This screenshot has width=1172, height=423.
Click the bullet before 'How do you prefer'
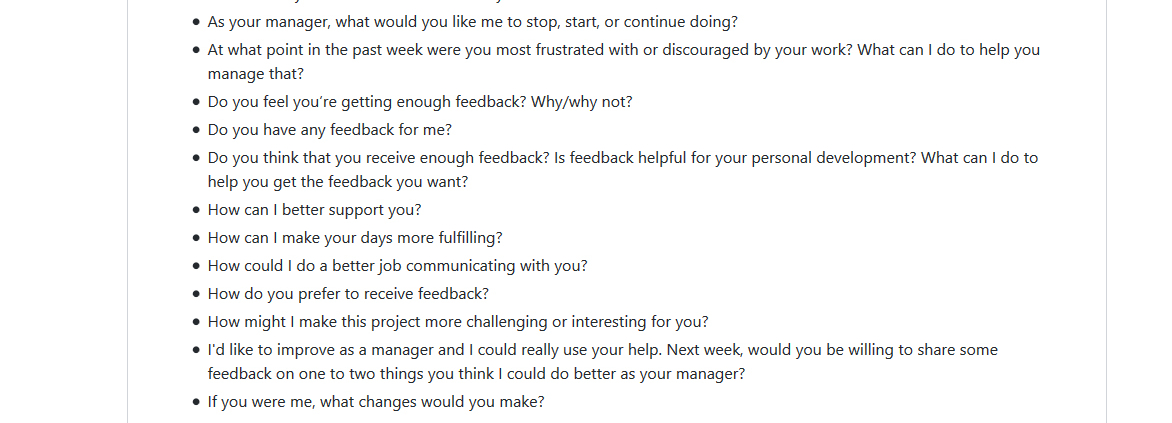coord(196,294)
